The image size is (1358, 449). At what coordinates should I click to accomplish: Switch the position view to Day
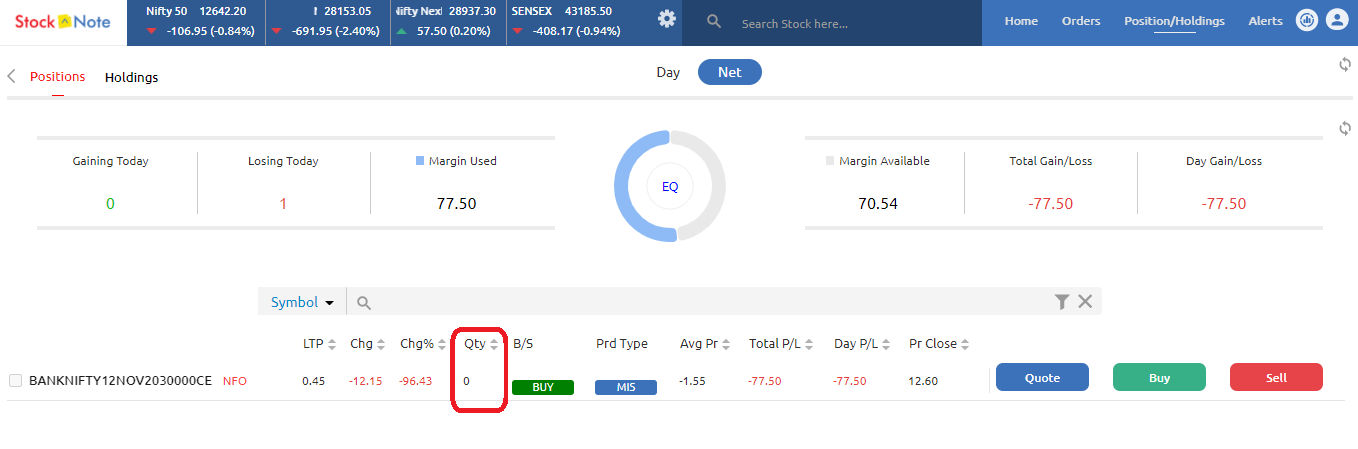[x=668, y=72]
